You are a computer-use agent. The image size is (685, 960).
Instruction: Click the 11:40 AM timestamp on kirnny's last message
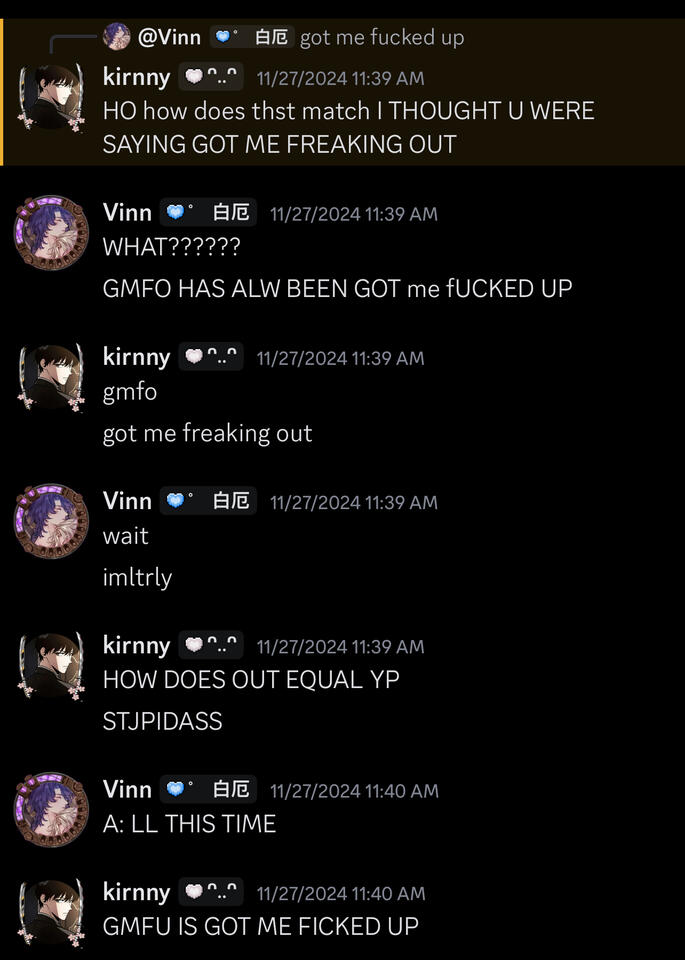point(341,893)
